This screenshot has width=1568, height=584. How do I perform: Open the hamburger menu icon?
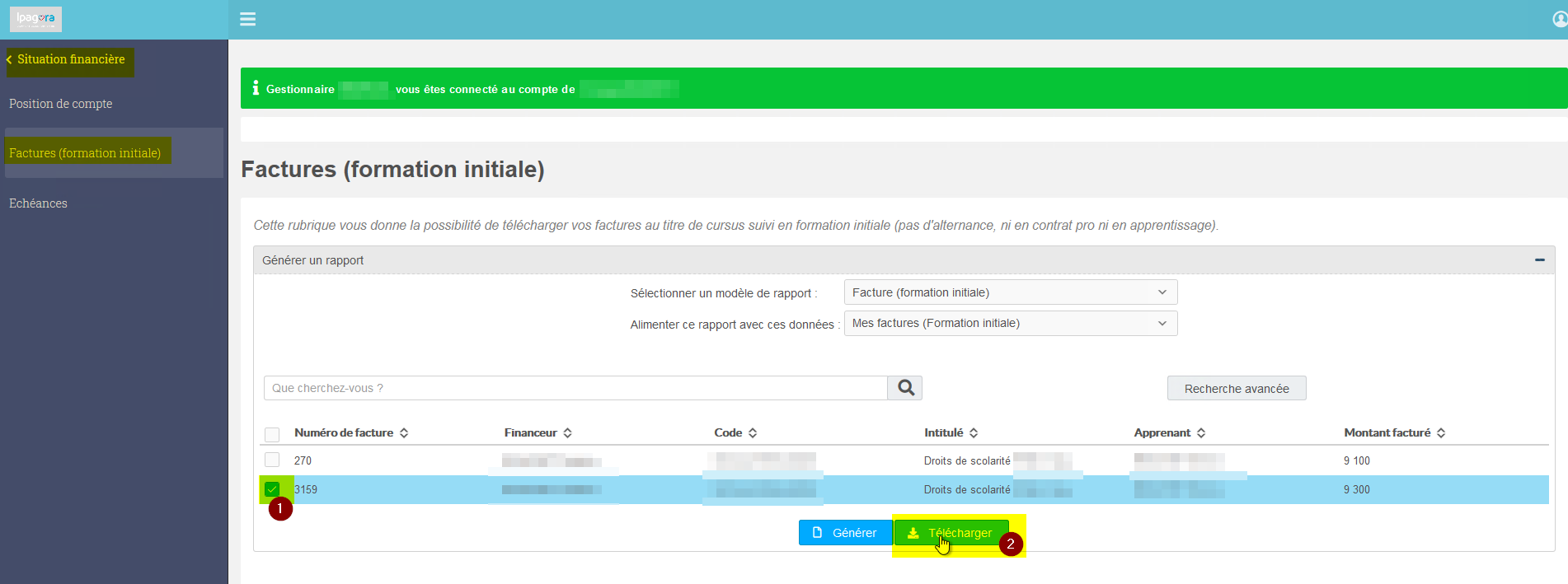coord(247,19)
